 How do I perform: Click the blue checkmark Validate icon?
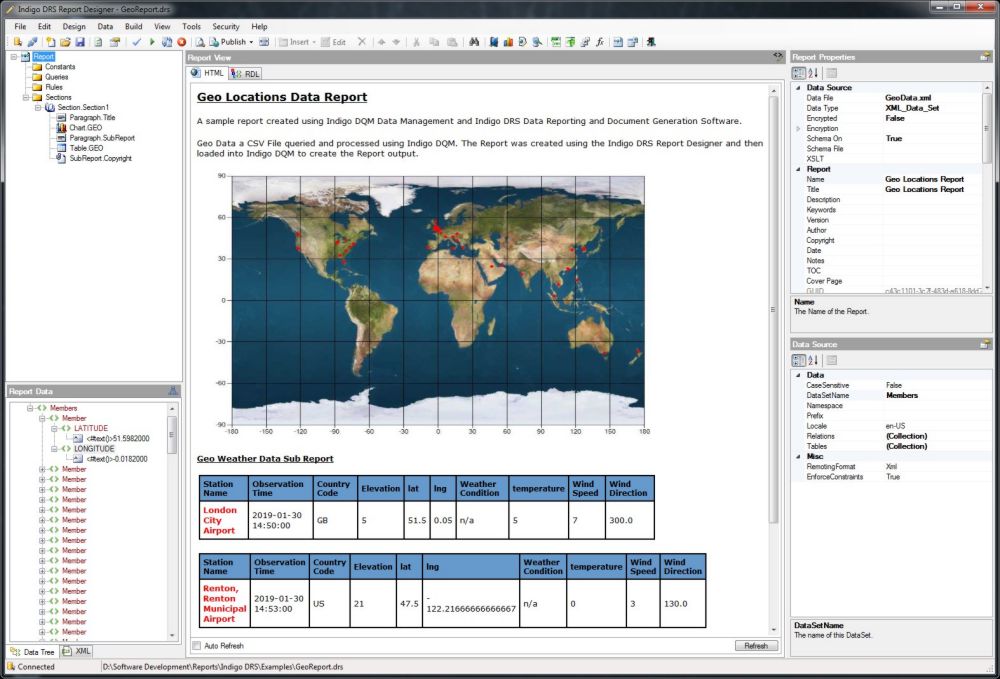tap(136, 42)
